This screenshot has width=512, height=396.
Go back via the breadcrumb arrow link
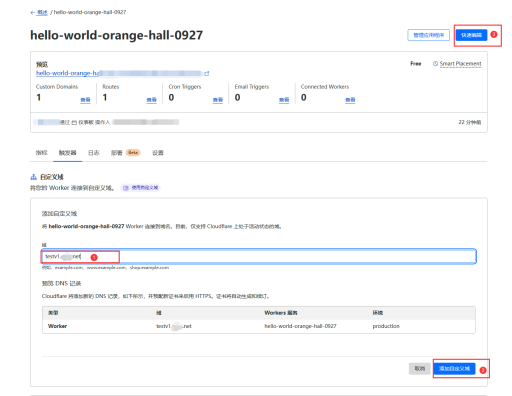point(39,12)
